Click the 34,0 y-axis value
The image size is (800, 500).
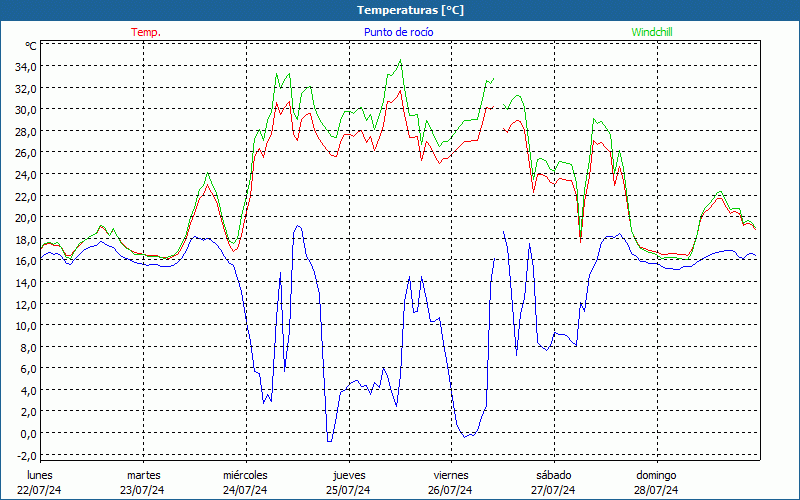pyautogui.click(x=26, y=66)
